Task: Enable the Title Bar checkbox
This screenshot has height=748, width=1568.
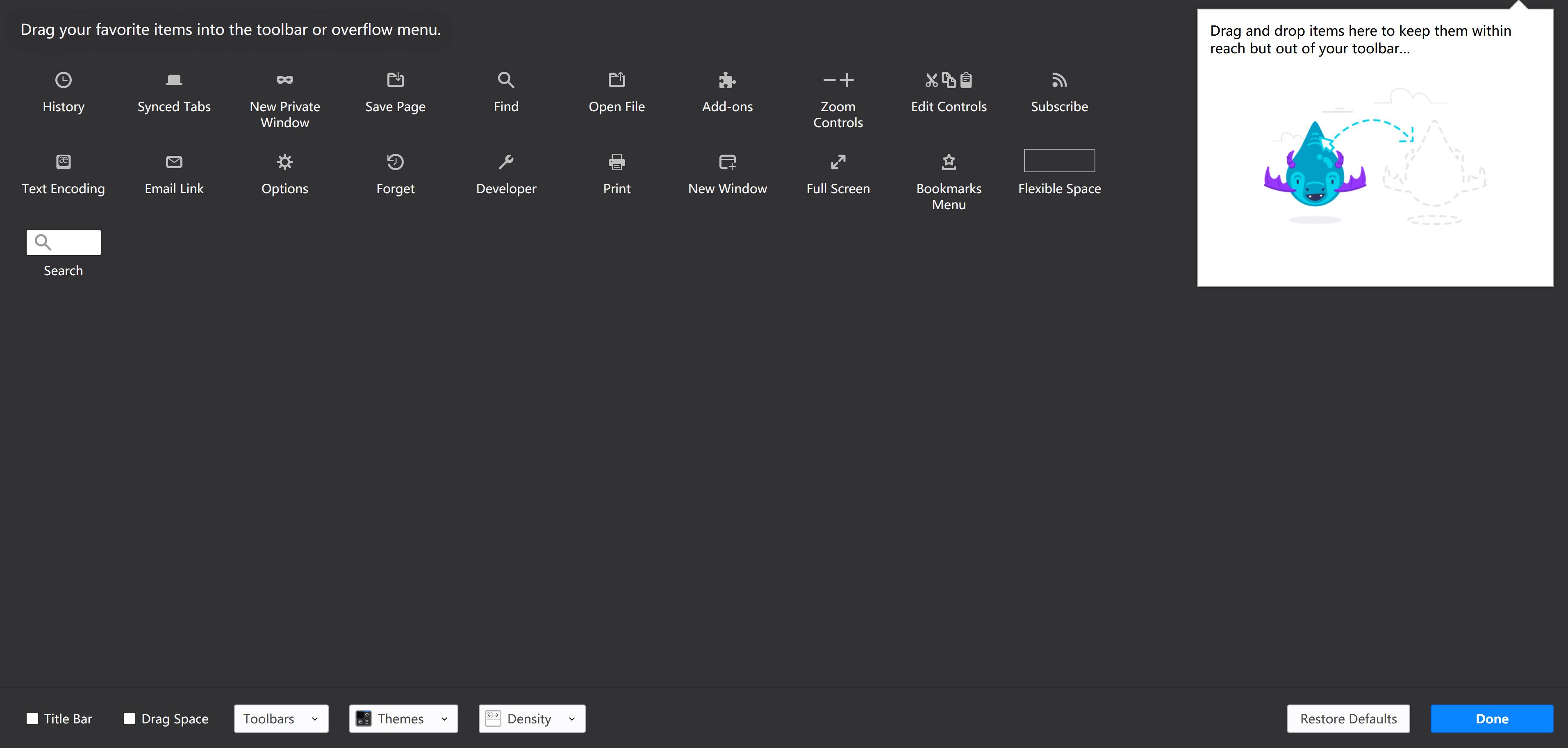Action: [33, 719]
